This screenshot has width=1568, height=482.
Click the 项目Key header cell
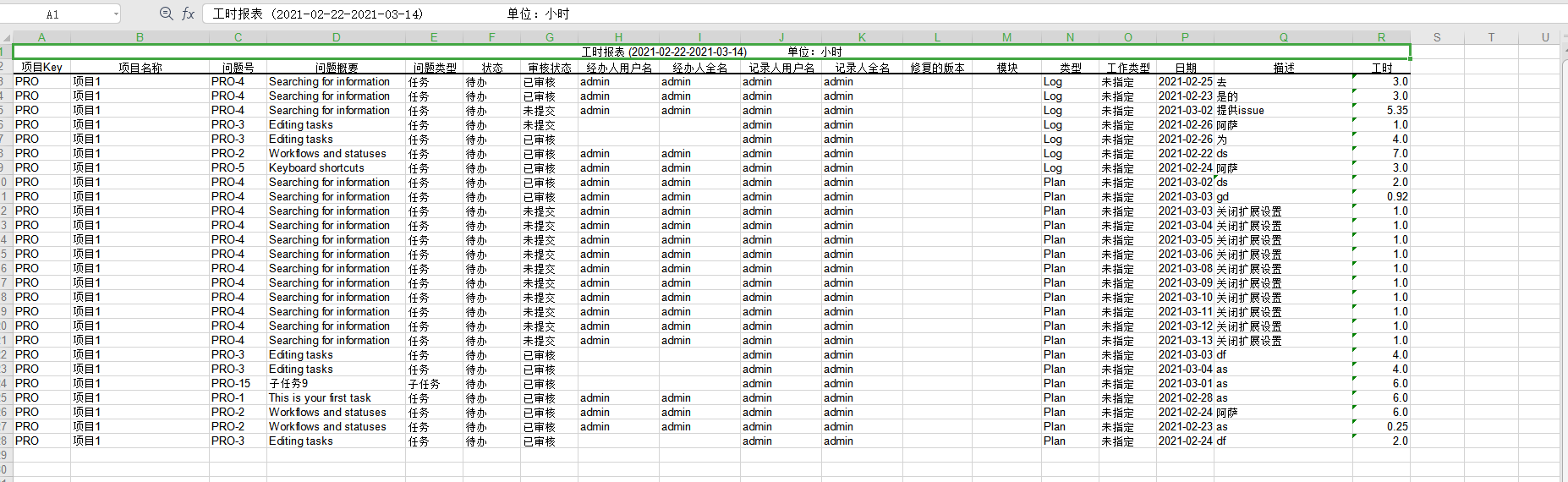tap(41, 68)
